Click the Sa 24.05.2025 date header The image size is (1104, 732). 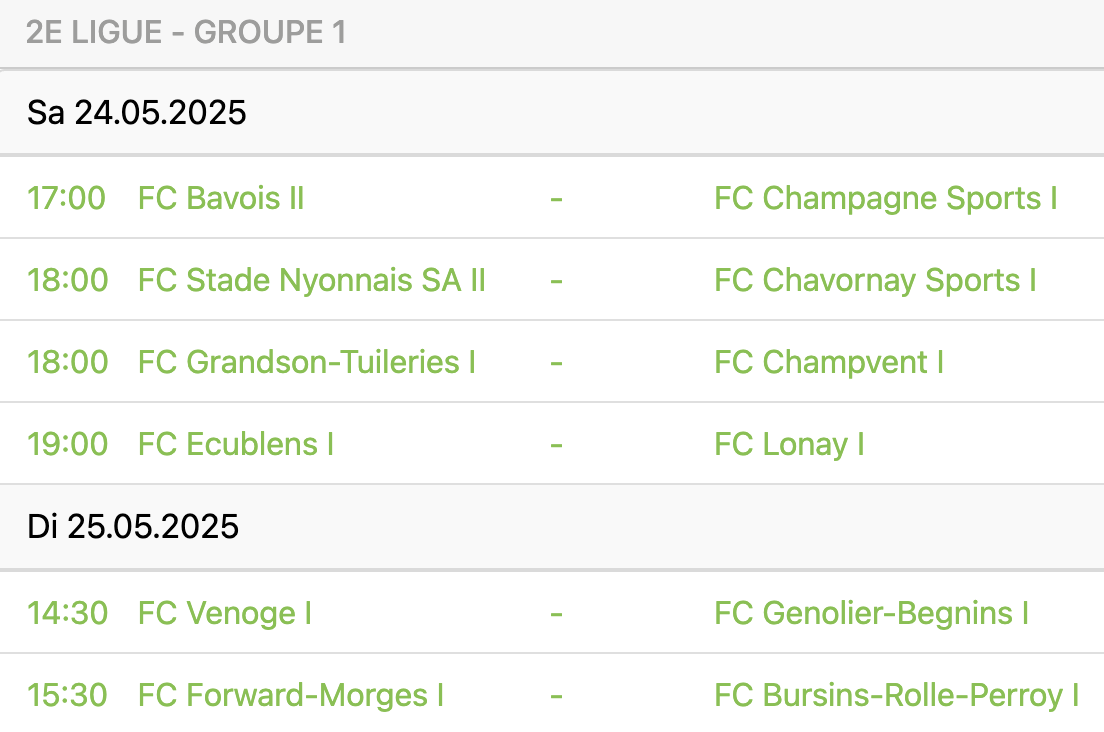point(137,113)
